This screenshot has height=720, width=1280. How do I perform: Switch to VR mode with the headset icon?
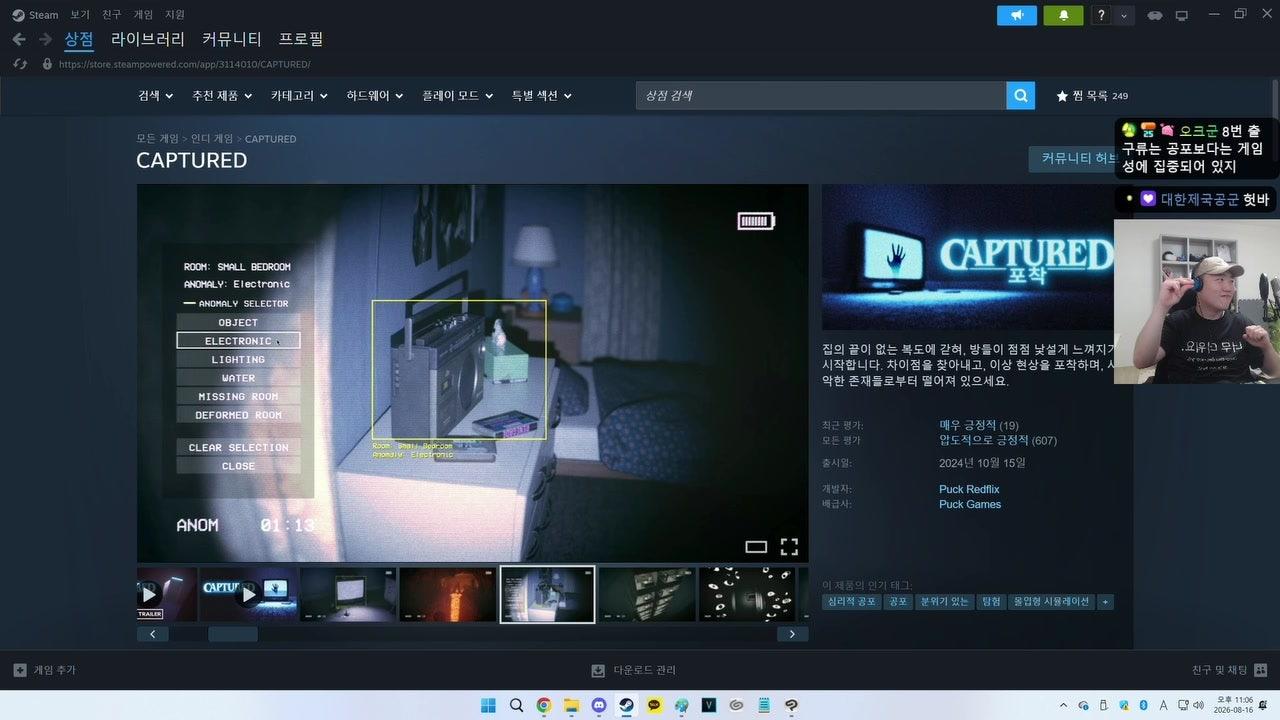[1155, 15]
